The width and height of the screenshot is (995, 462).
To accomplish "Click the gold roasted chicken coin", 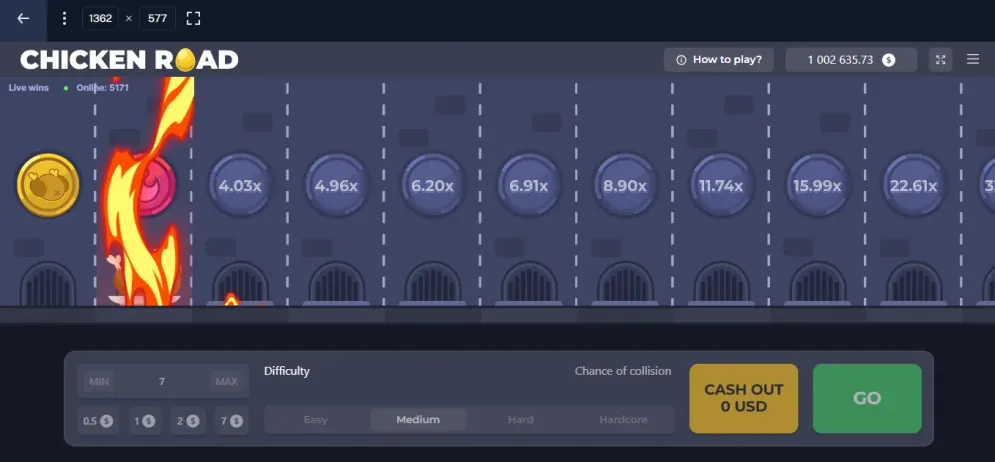I will (48, 185).
